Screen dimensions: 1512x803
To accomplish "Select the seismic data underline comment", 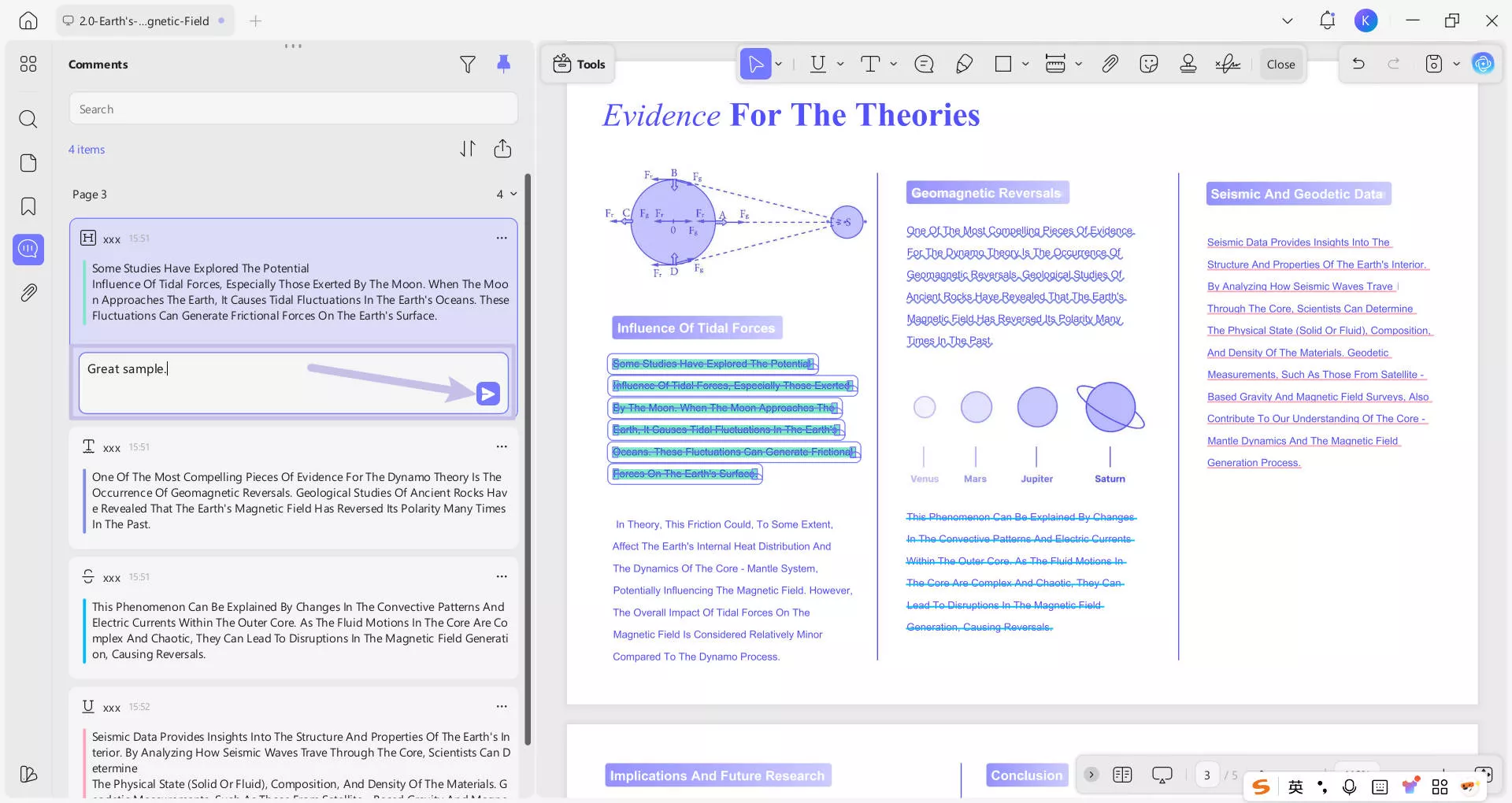I will point(293,744).
